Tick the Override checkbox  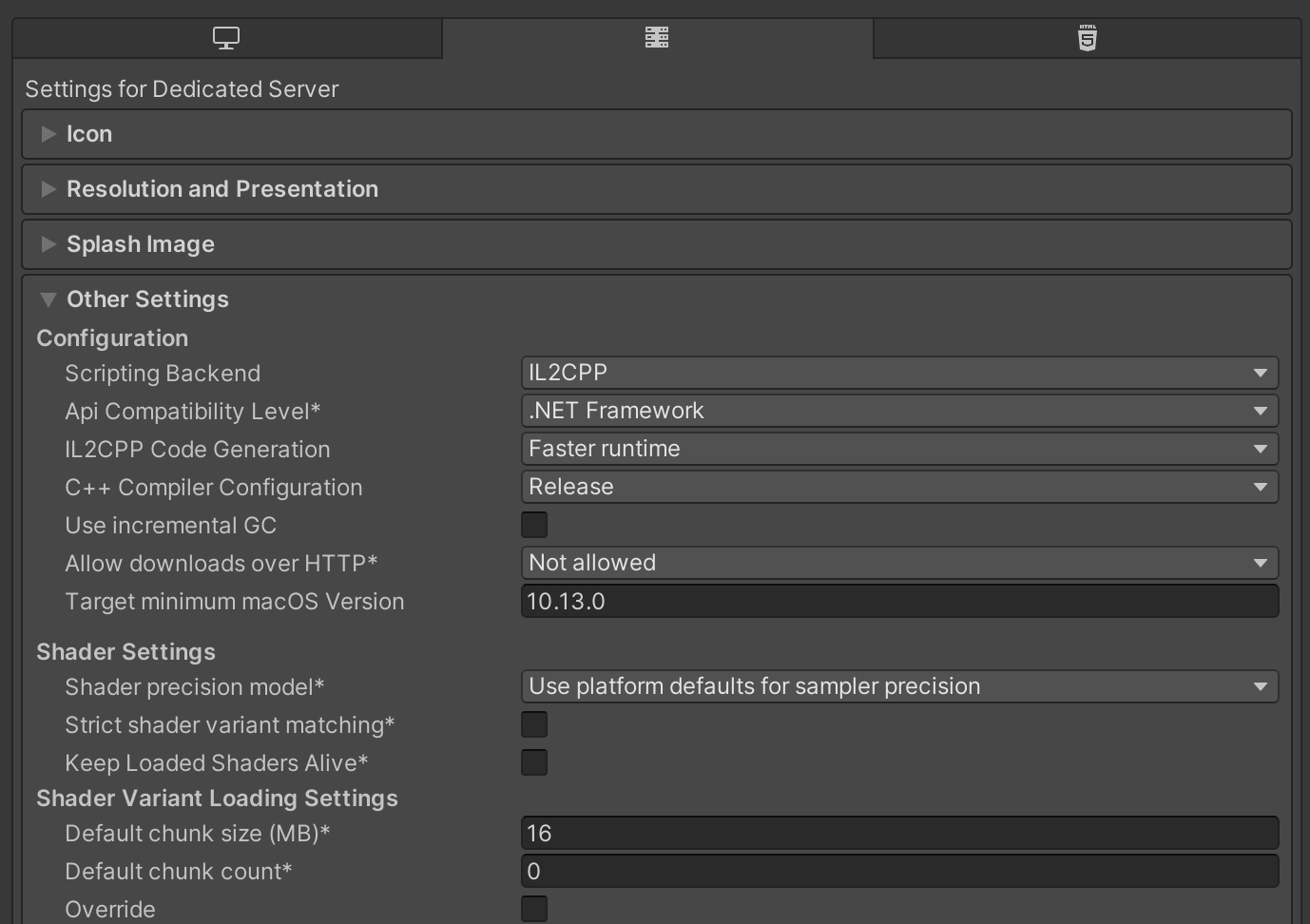(534, 909)
